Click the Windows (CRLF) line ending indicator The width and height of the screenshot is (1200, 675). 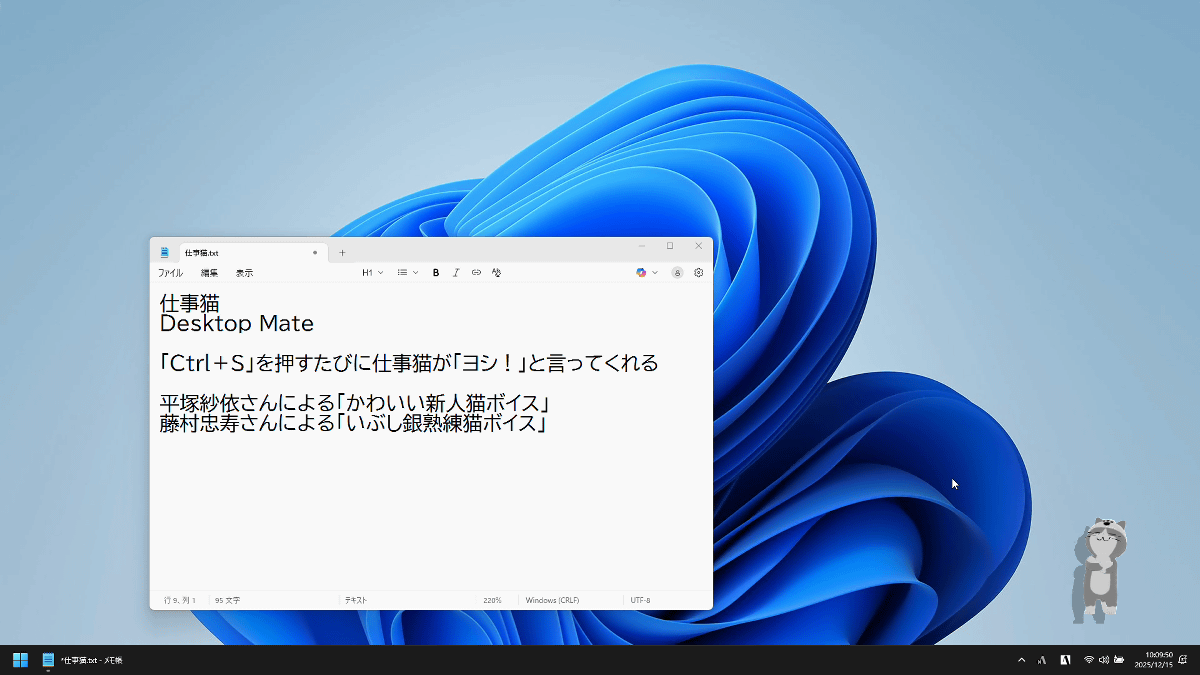pyautogui.click(x=552, y=600)
